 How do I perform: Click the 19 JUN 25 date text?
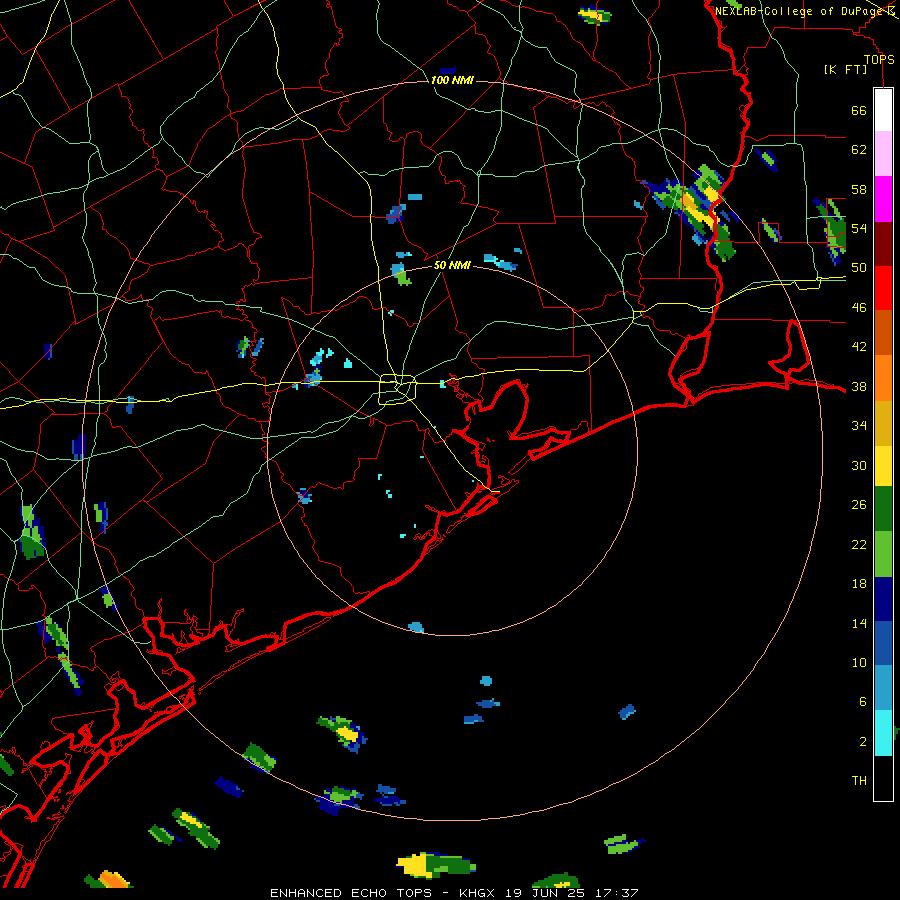pos(546,893)
